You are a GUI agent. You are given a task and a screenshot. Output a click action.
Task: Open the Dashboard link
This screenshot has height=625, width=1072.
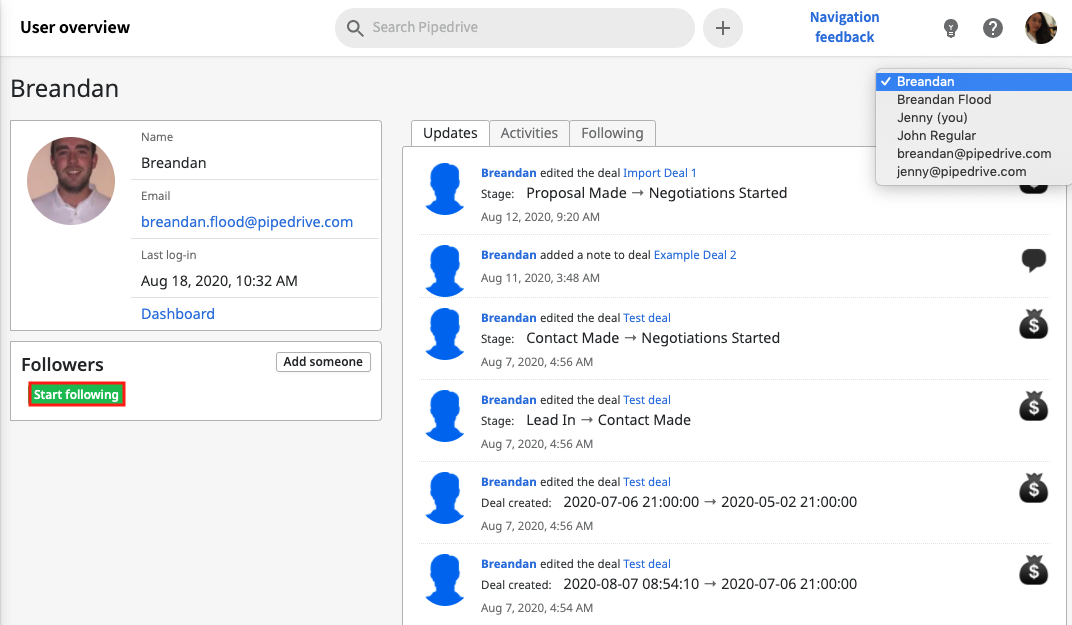pos(178,314)
